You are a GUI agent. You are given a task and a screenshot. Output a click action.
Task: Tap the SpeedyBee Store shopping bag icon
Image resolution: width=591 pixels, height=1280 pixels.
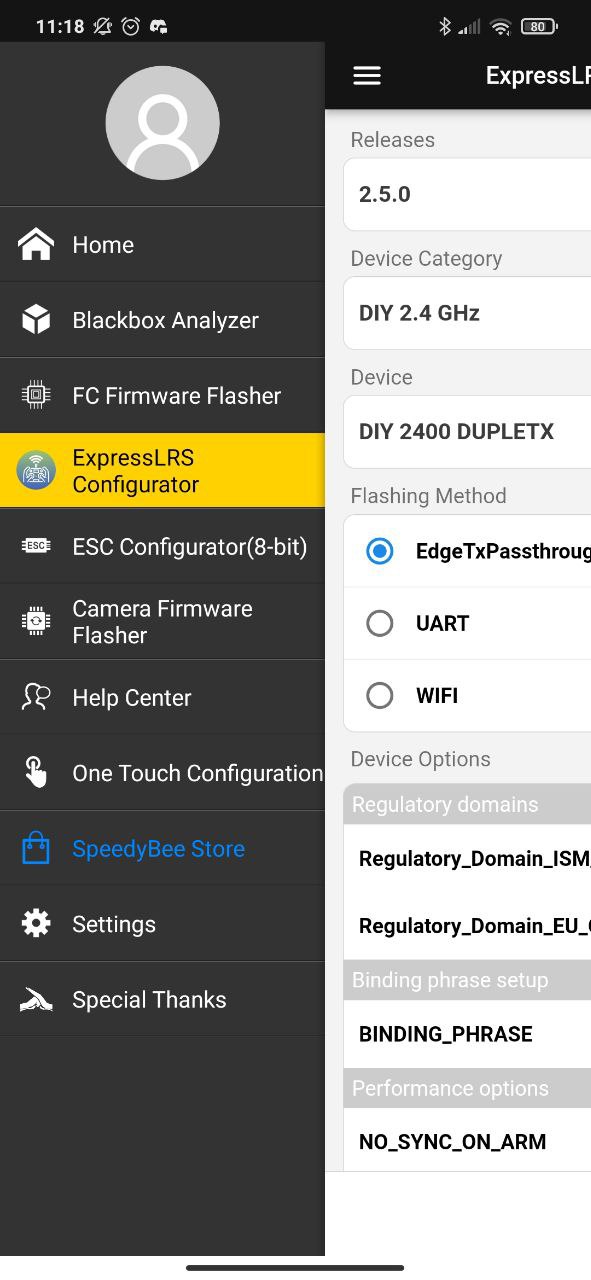(x=36, y=848)
